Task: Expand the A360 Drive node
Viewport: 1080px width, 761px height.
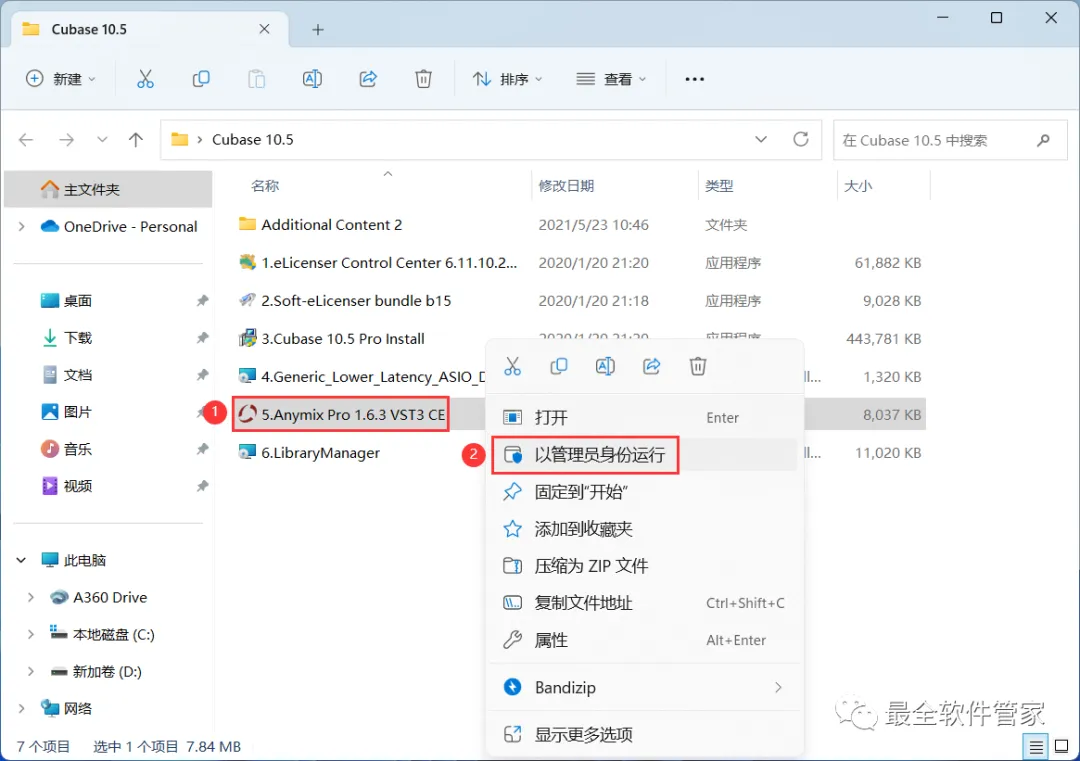Action: 30,598
